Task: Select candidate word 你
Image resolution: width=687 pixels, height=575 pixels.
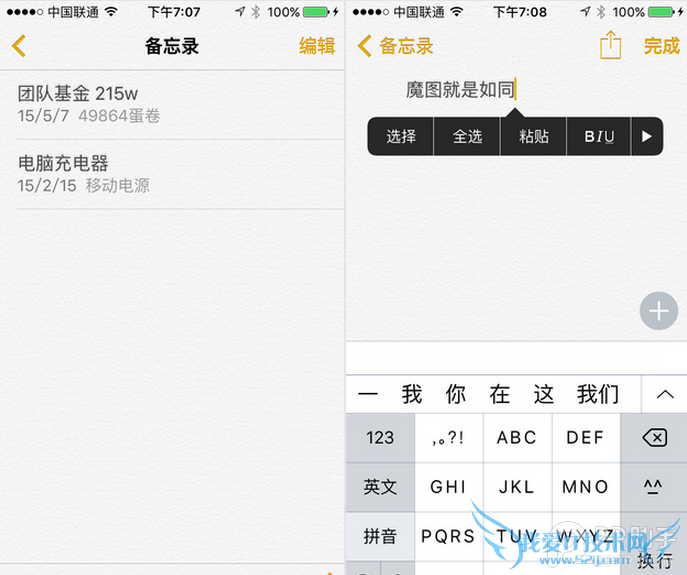Action: (x=456, y=394)
